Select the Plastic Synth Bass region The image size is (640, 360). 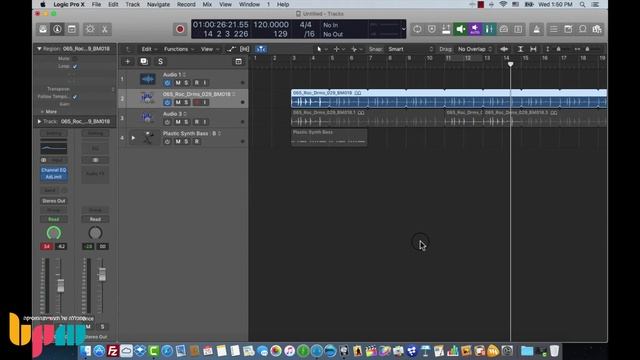tap(329, 138)
